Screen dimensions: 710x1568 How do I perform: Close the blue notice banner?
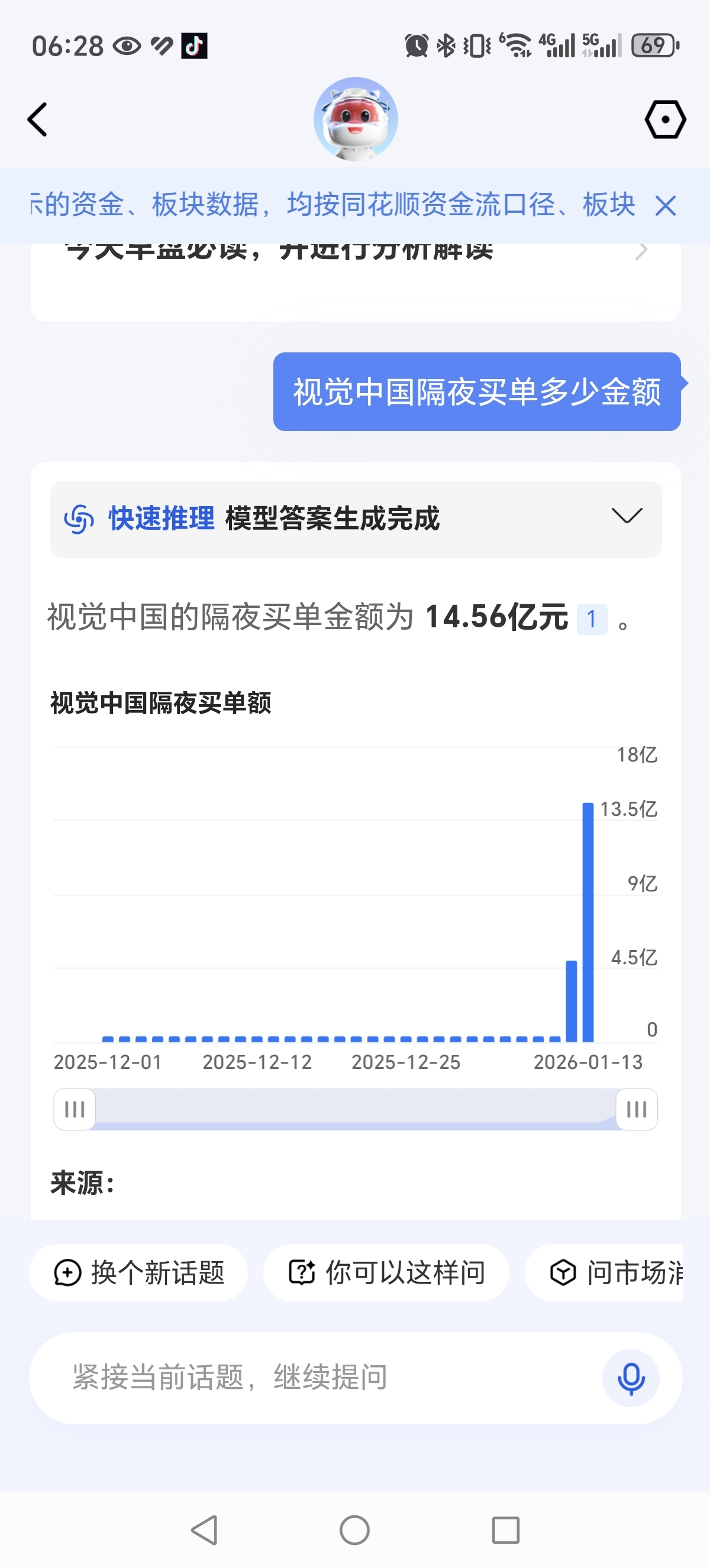pyautogui.click(x=666, y=206)
